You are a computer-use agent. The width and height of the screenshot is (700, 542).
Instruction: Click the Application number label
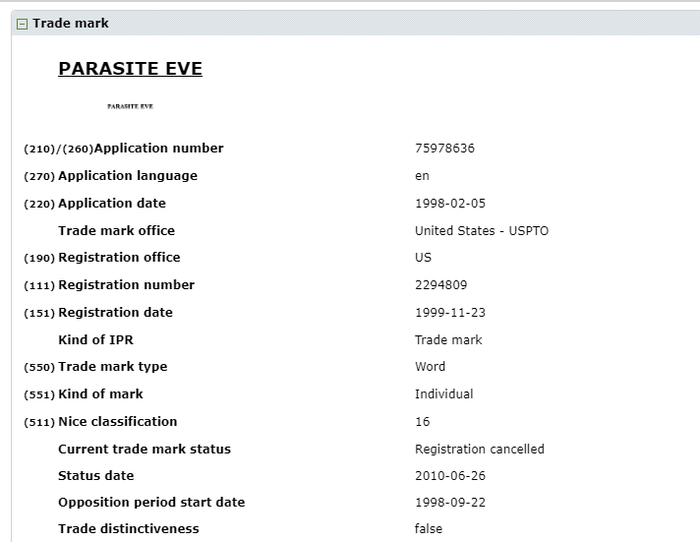159,148
